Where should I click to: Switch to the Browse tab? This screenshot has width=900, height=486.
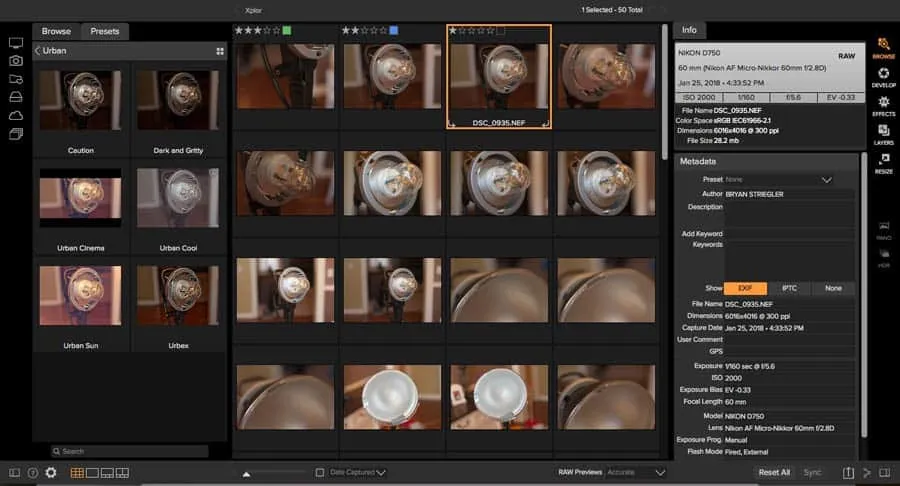pyautogui.click(x=56, y=31)
